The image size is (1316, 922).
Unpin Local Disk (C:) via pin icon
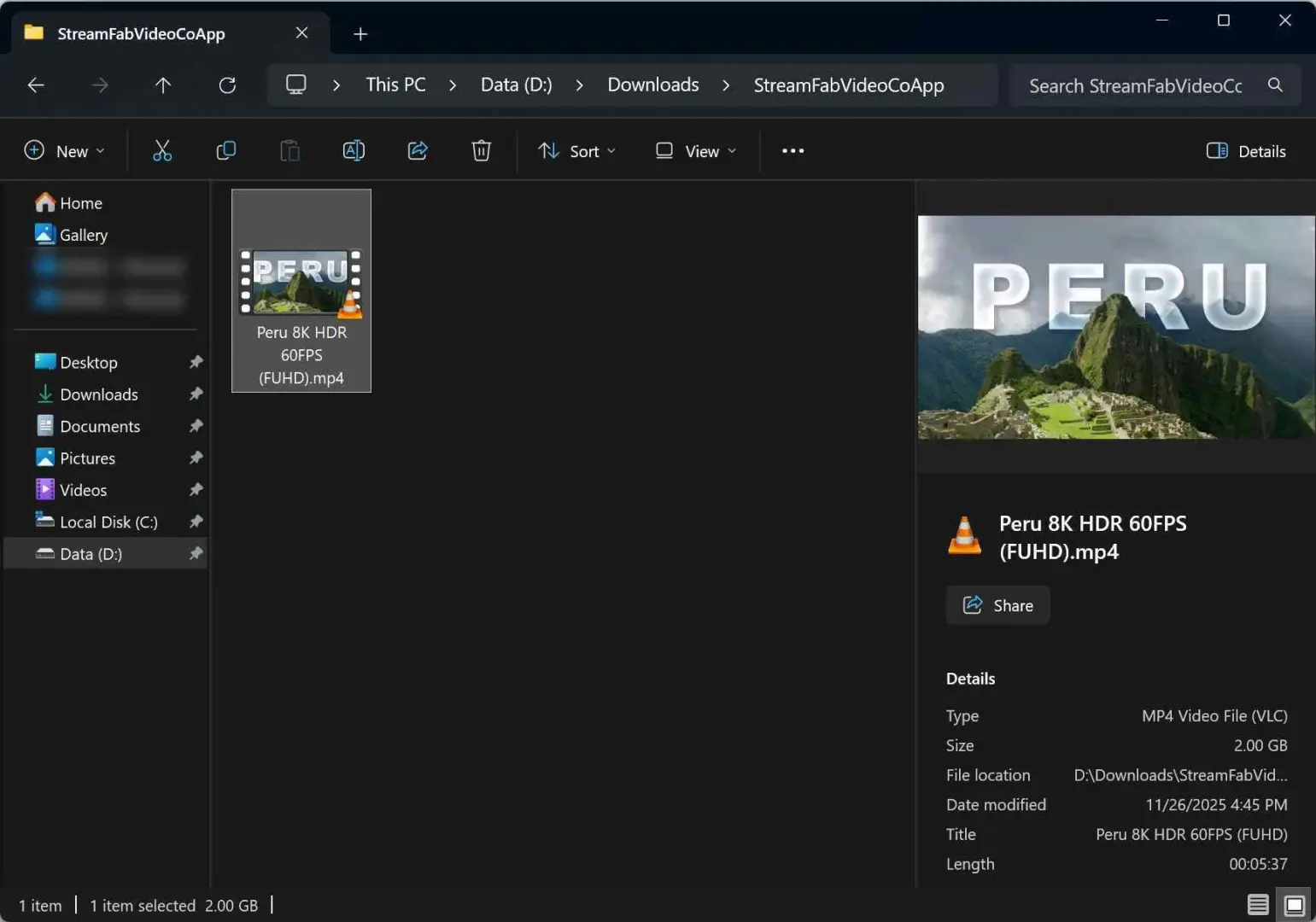point(196,521)
